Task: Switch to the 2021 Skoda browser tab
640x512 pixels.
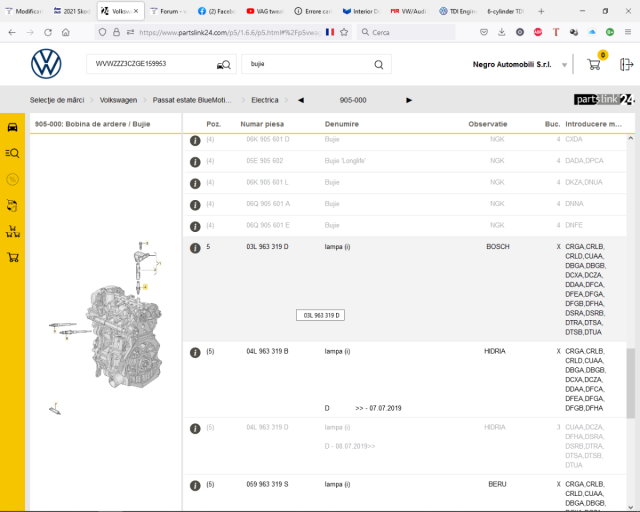Action: click(72, 11)
